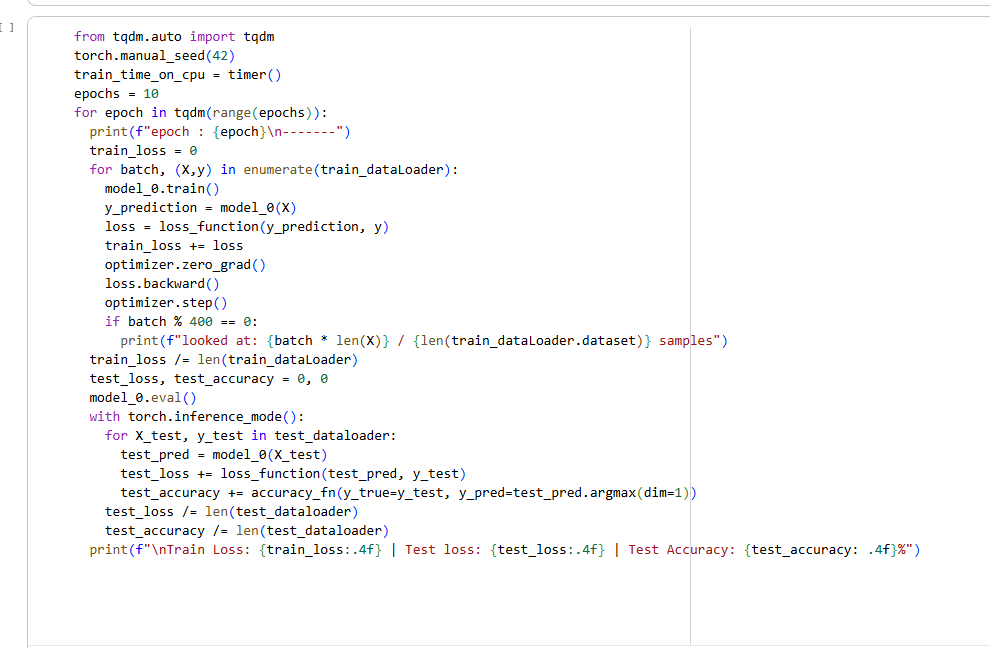Click the with torch.inference_mode() line
Viewport: 990px width, 648px height.
coord(196,417)
